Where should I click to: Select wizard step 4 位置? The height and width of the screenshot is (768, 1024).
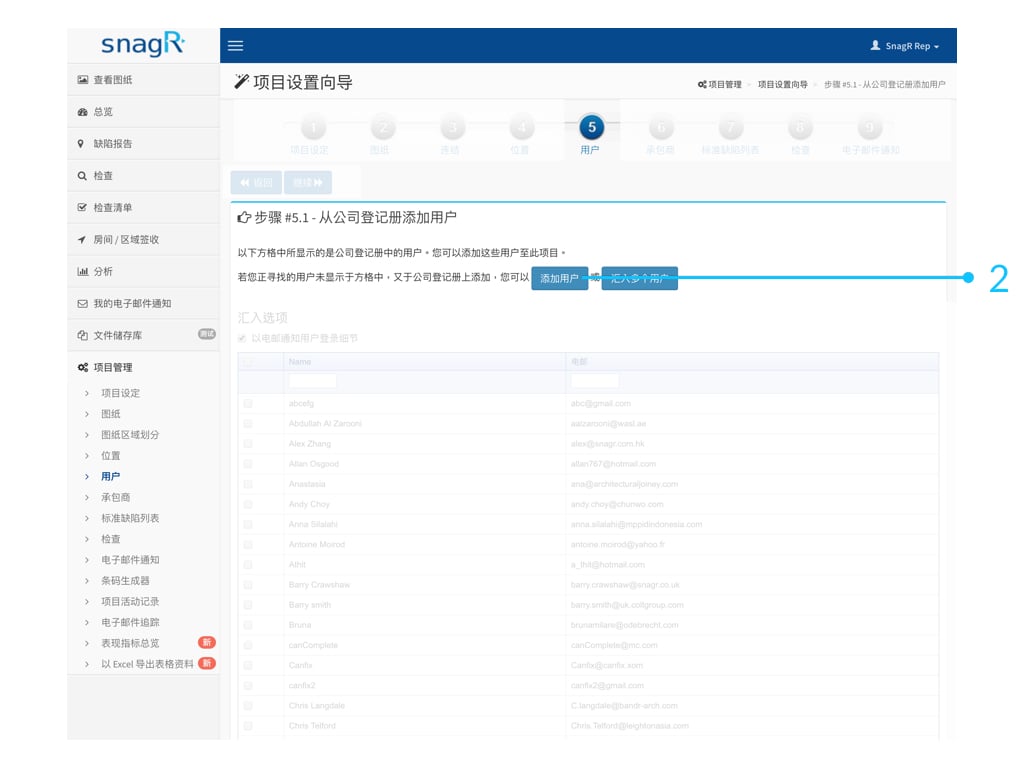tap(522, 127)
